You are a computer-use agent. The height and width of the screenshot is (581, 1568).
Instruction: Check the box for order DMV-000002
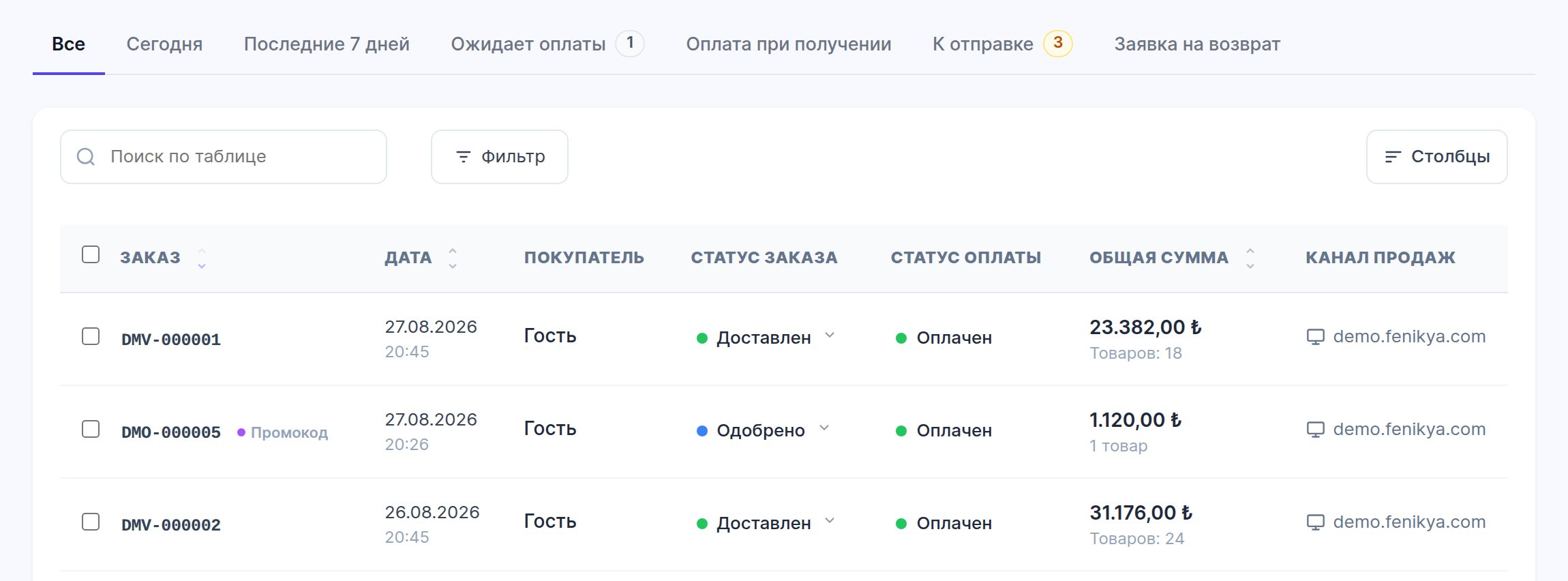[x=91, y=522]
